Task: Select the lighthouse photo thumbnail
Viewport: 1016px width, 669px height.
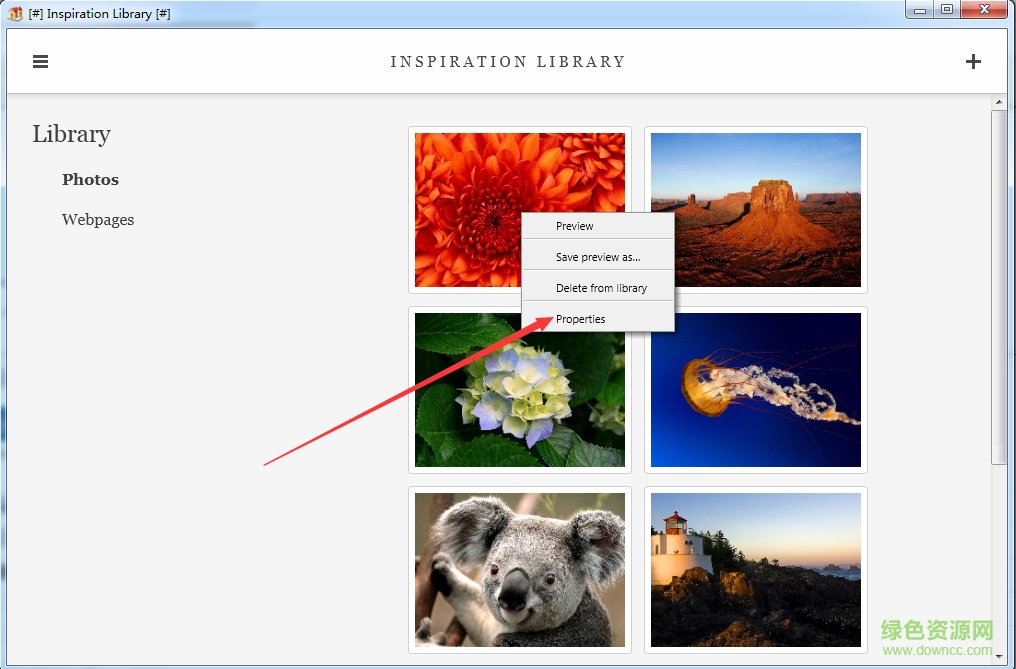Action: point(755,567)
